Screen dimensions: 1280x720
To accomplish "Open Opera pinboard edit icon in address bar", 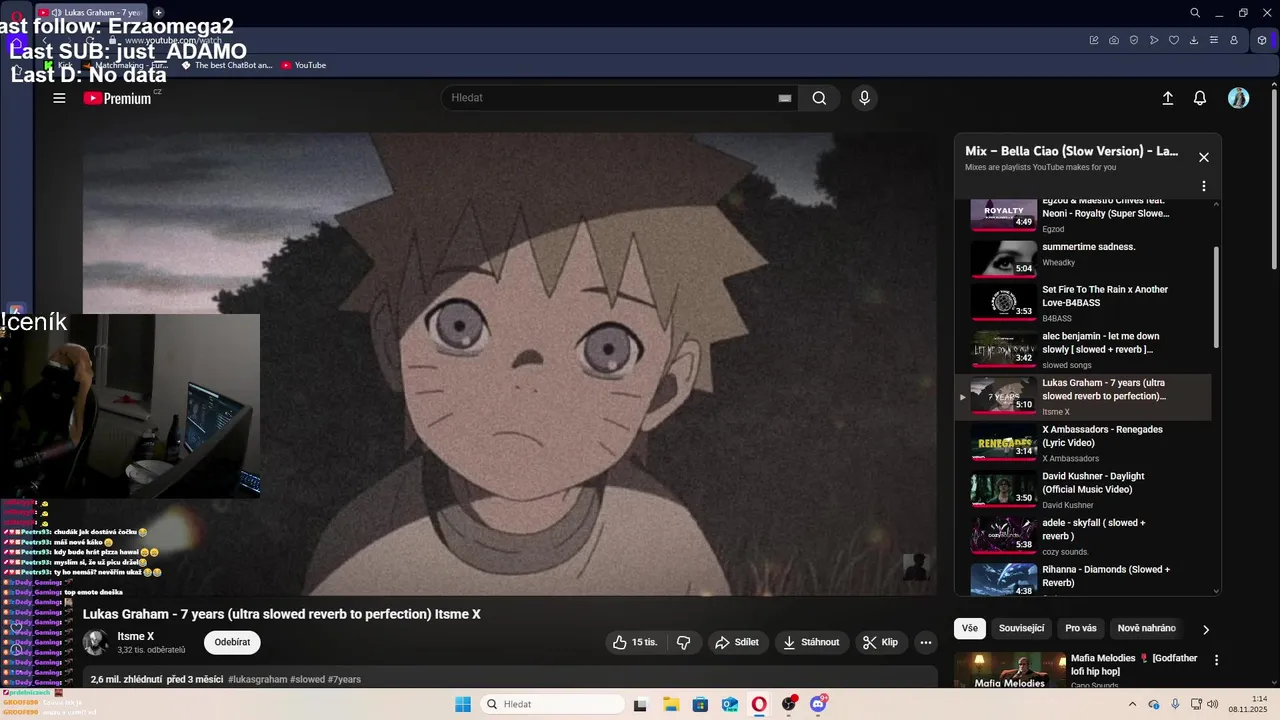I will pyautogui.click(x=1094, y=40).
